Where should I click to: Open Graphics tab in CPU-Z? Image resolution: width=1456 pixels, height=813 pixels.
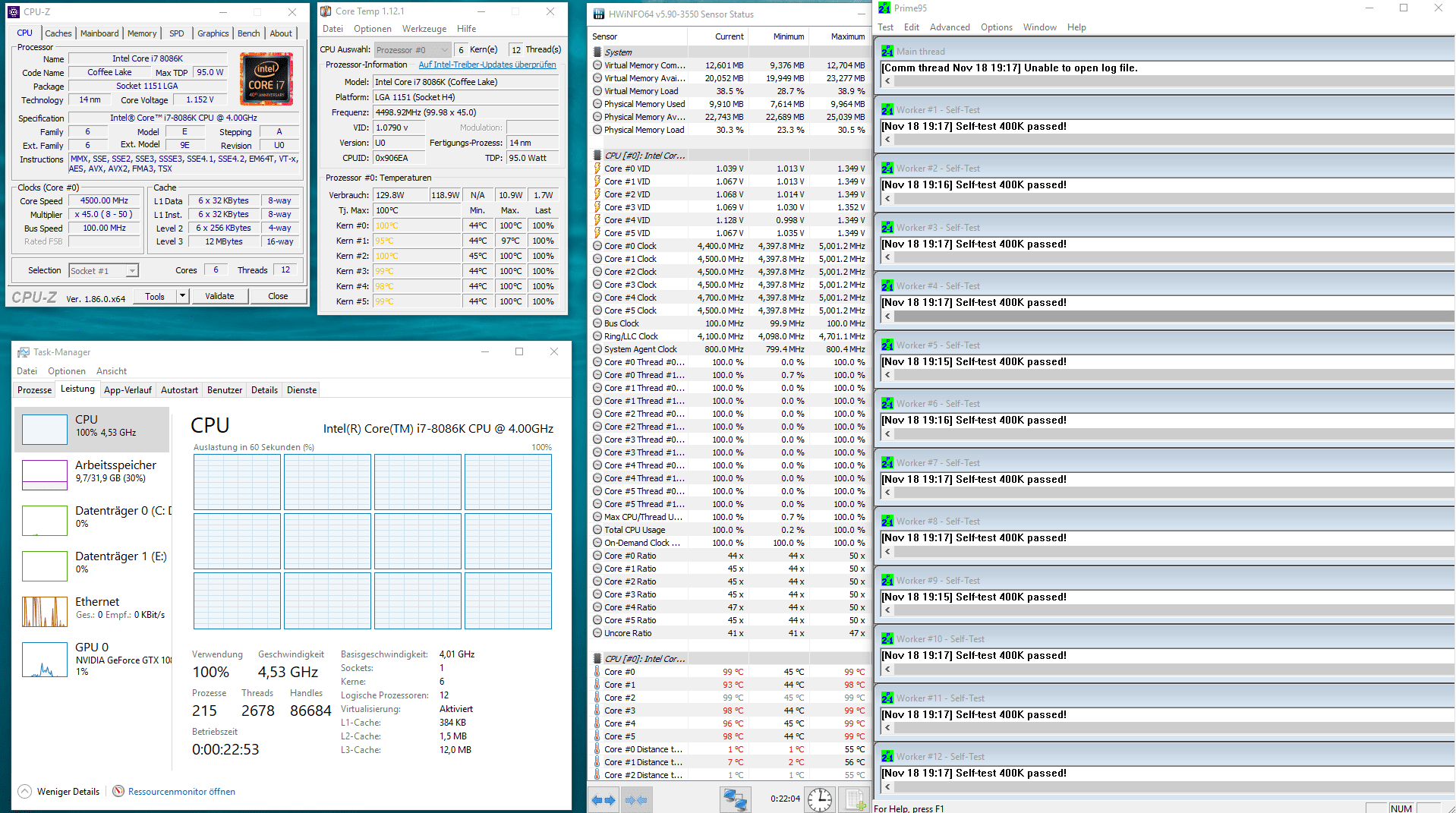coord(213,33)
